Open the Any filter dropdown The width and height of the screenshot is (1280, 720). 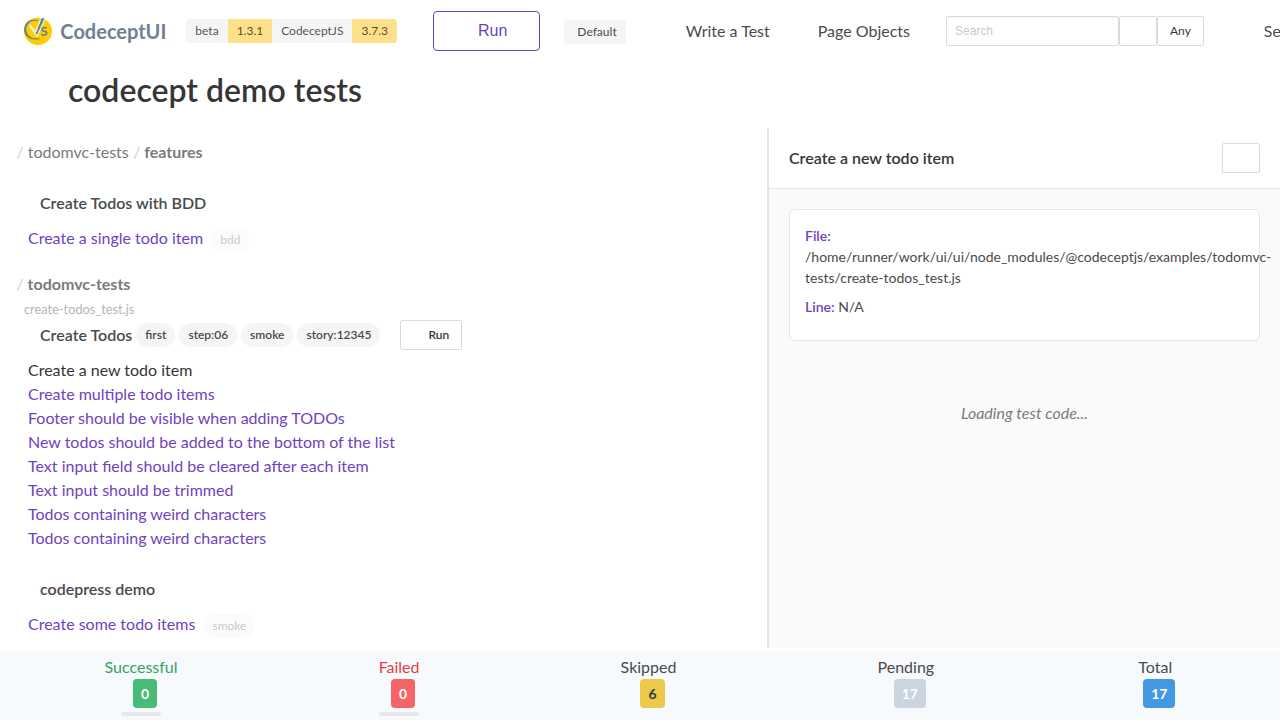(1180, 31)
